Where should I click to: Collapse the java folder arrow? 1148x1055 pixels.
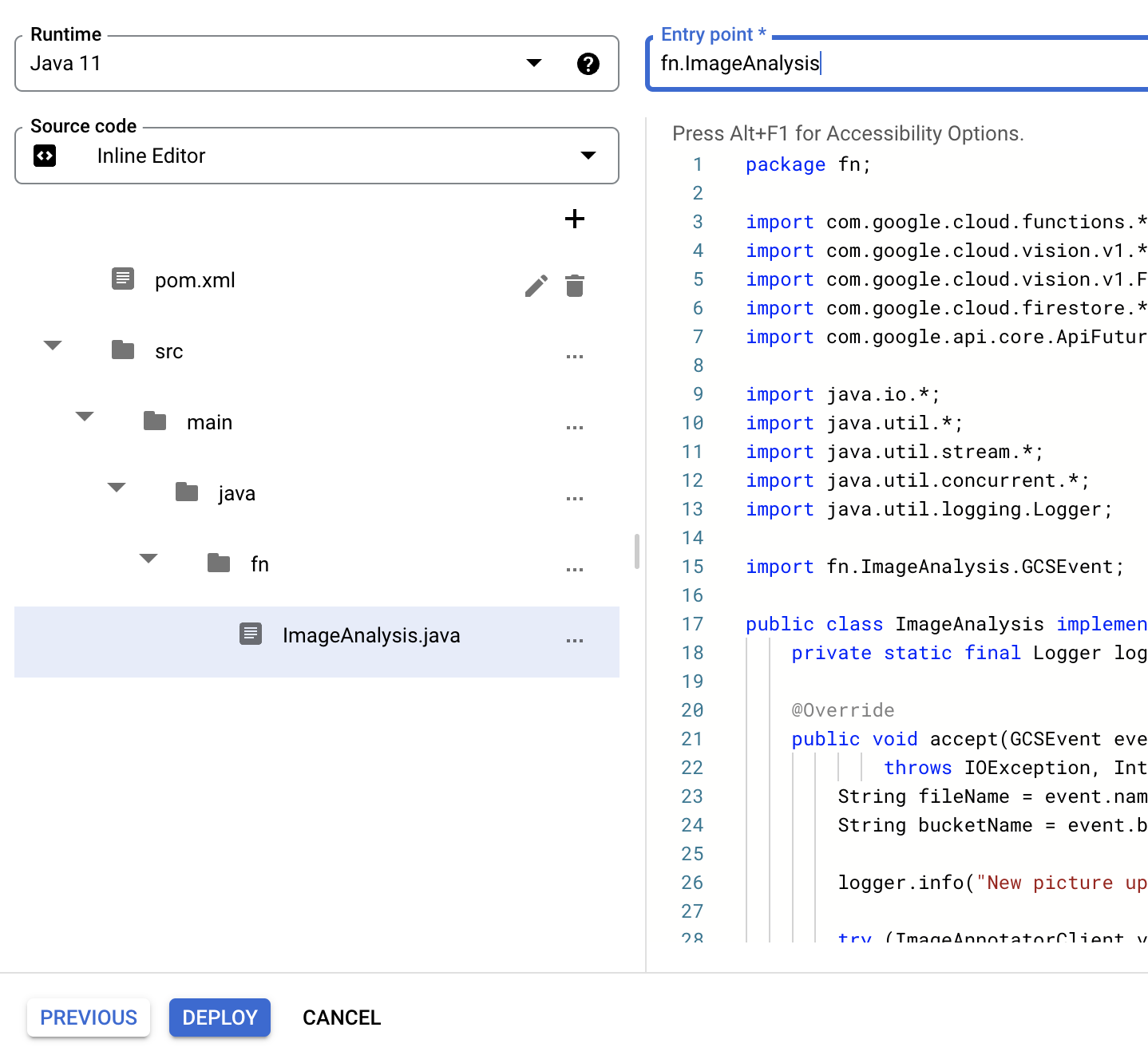(117, 488)
